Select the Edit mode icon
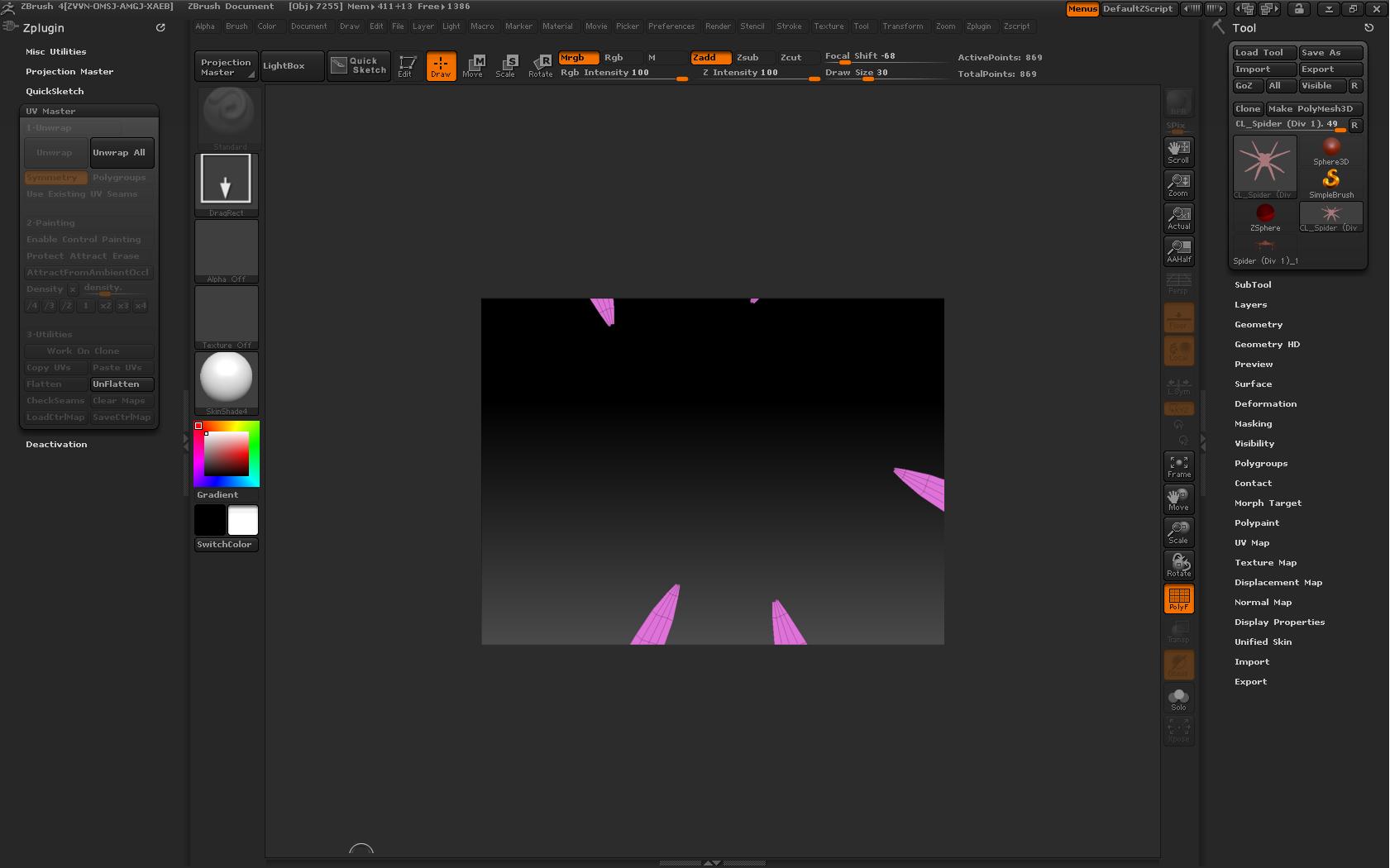 (405, 66)
